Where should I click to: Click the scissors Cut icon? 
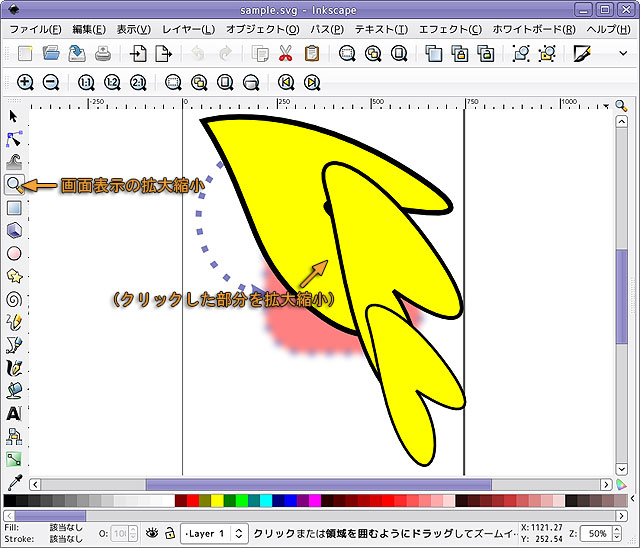point(286,54)
